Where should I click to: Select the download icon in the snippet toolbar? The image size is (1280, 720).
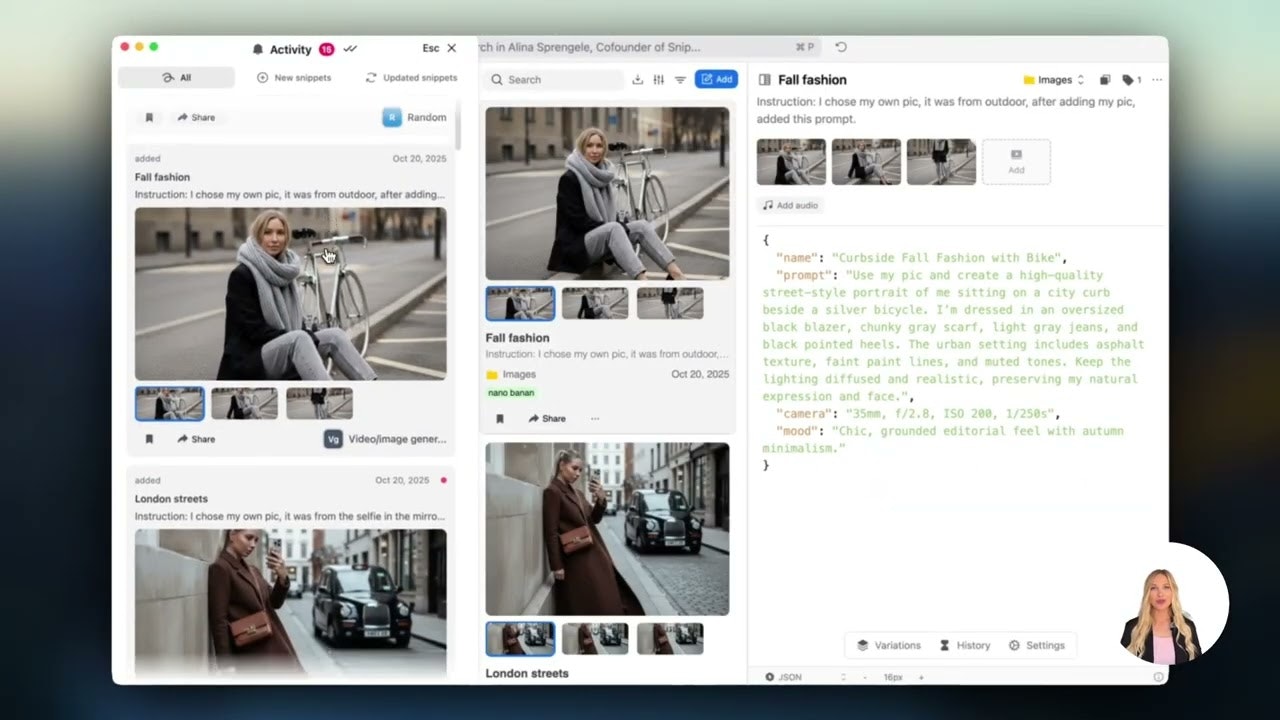click(637, 79)
